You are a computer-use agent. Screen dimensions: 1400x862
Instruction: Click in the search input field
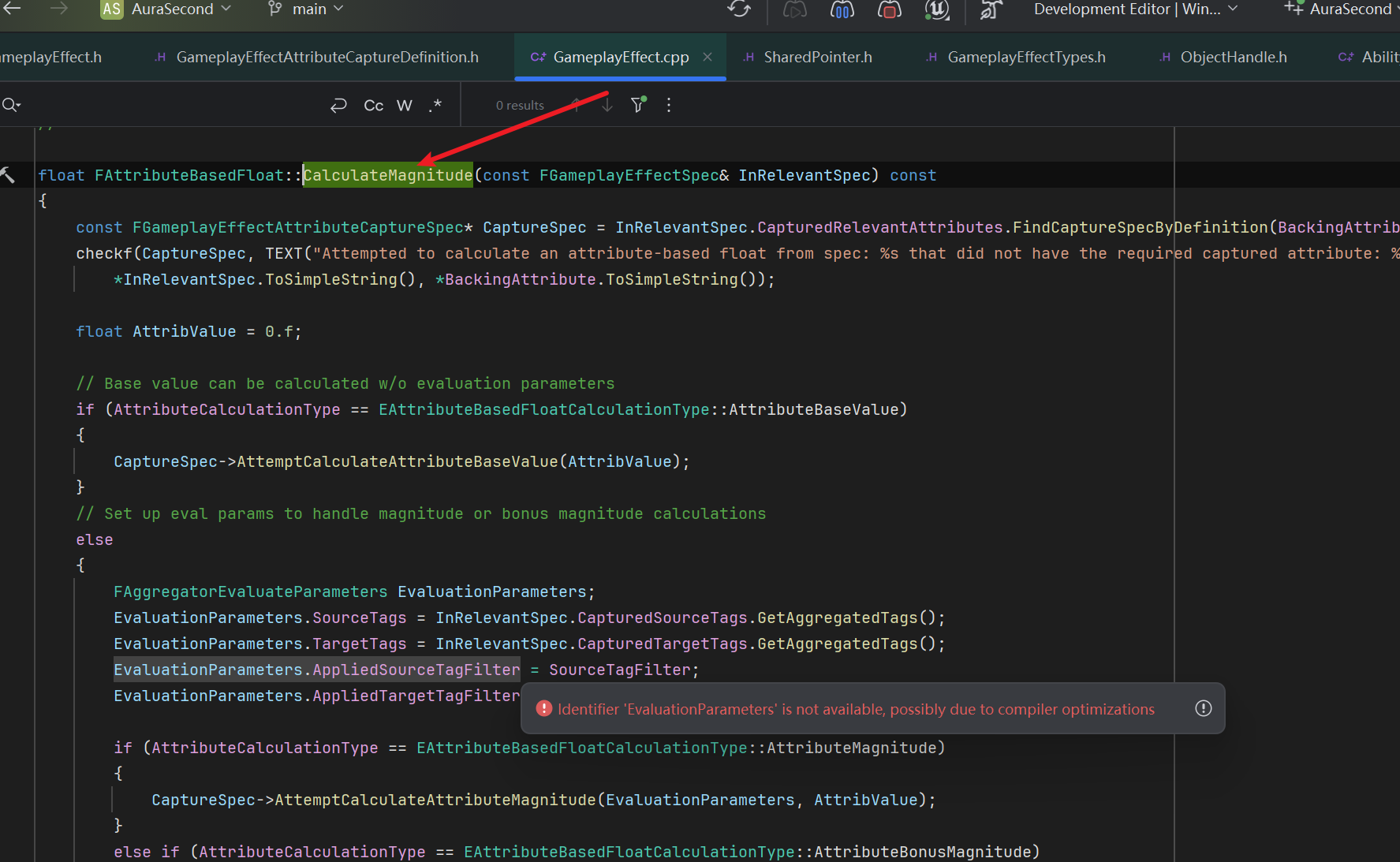tap(174, 105)
